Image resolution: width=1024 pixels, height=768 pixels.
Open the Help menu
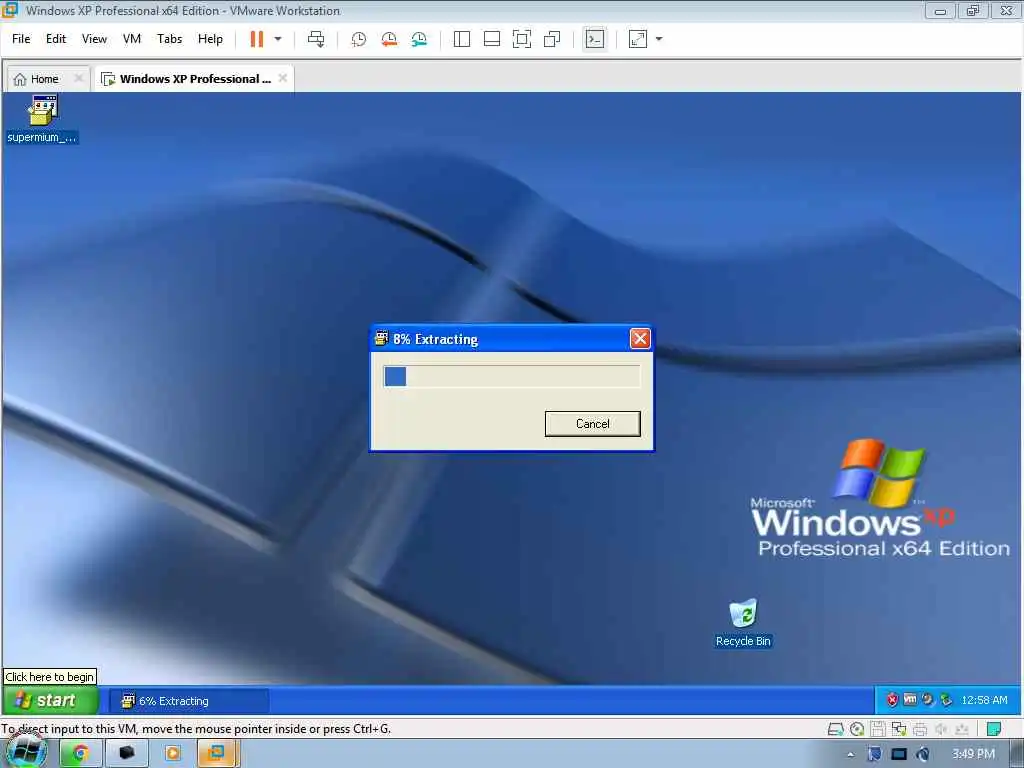click(210, 39)
